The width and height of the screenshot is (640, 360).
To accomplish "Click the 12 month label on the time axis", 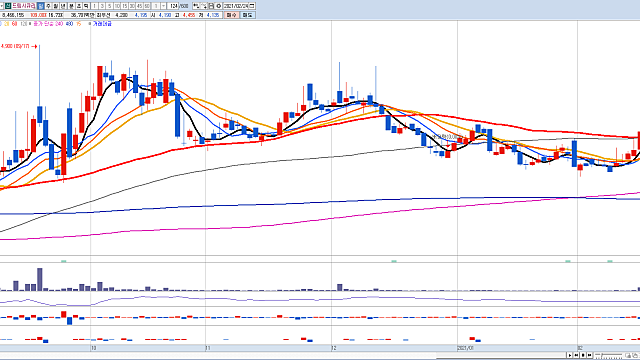I will 334,348.
